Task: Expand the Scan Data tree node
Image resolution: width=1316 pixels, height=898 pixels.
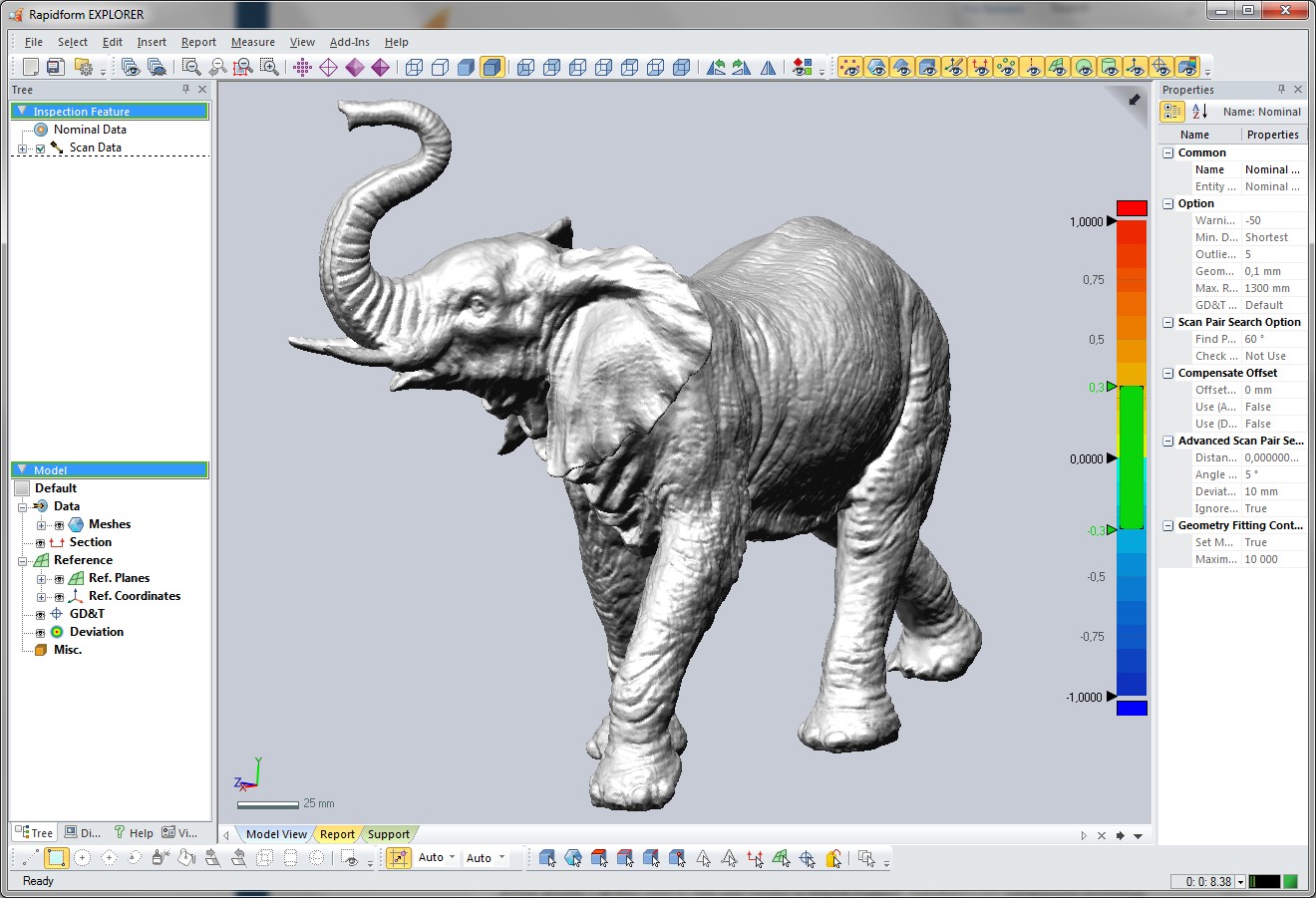Action: coord(22,149)
